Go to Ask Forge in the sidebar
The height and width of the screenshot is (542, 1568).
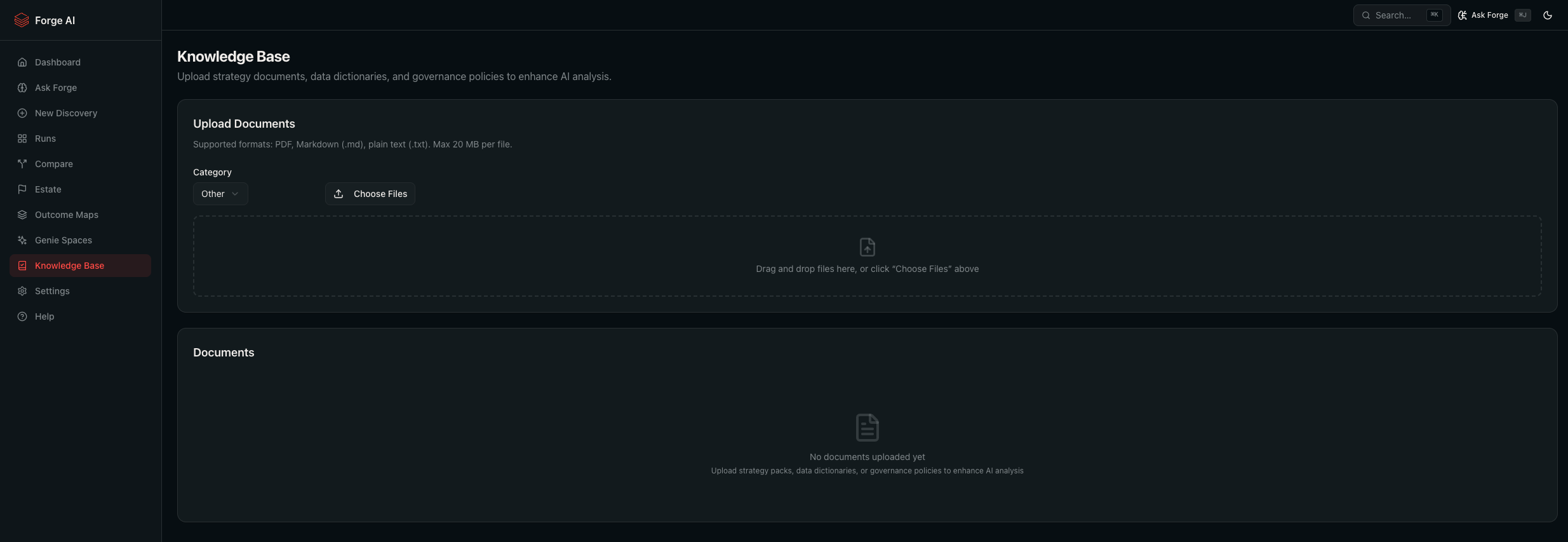[80, 88]
